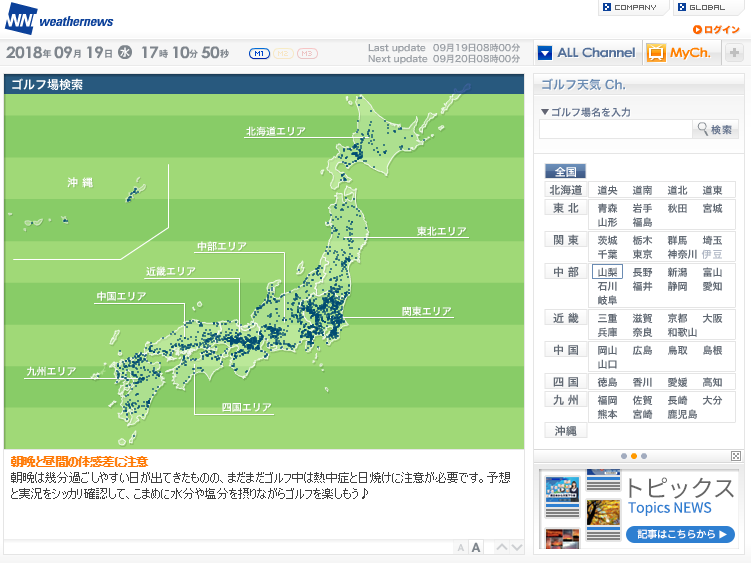Viewport: 751px width, 563px height.
Task: Open the 静岡 prefecture link
Action: pyautogui.click(x=677, y=287)
